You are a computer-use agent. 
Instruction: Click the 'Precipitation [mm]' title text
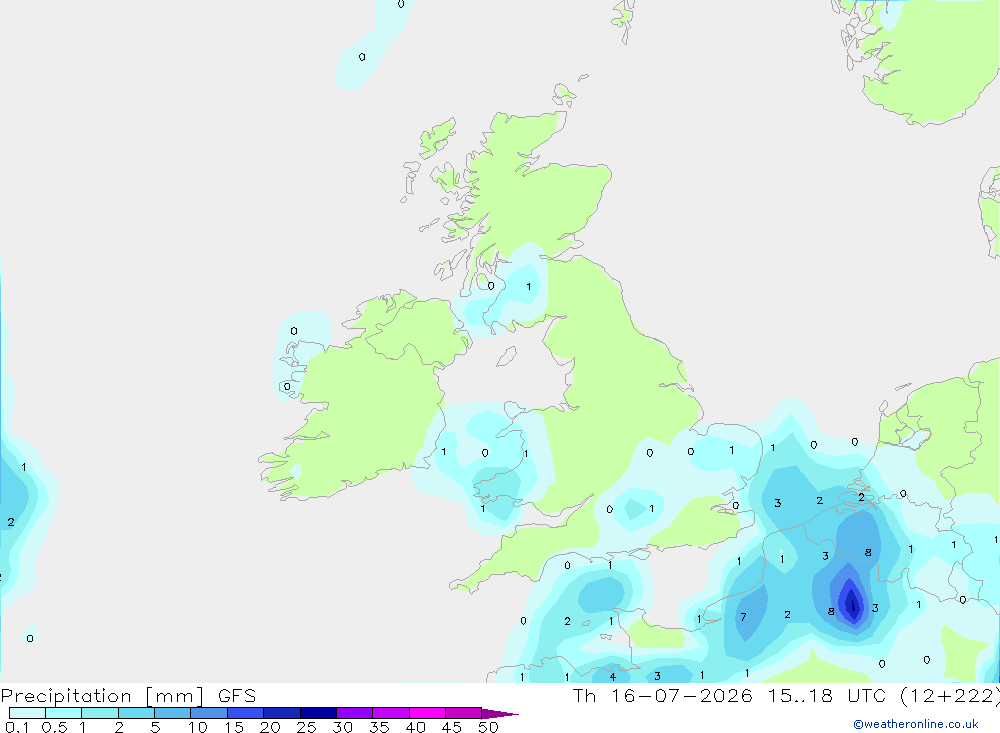(102, 696)
